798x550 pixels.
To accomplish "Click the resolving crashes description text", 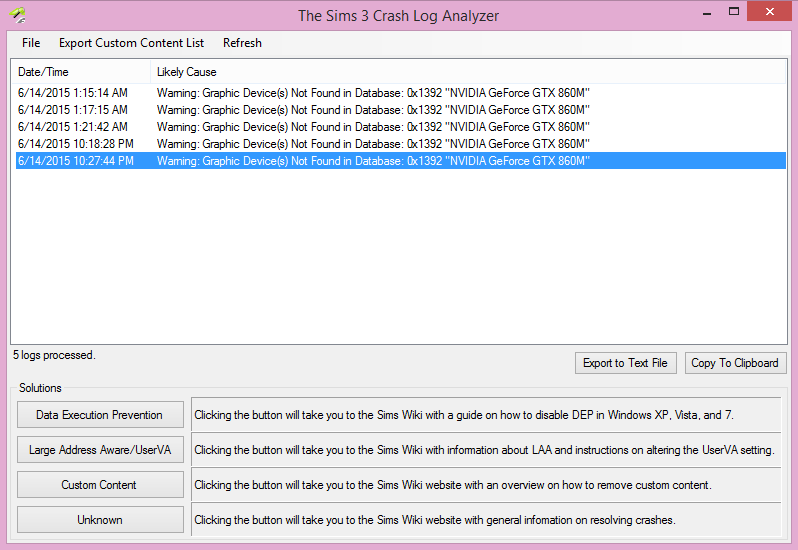I will 435,520.
